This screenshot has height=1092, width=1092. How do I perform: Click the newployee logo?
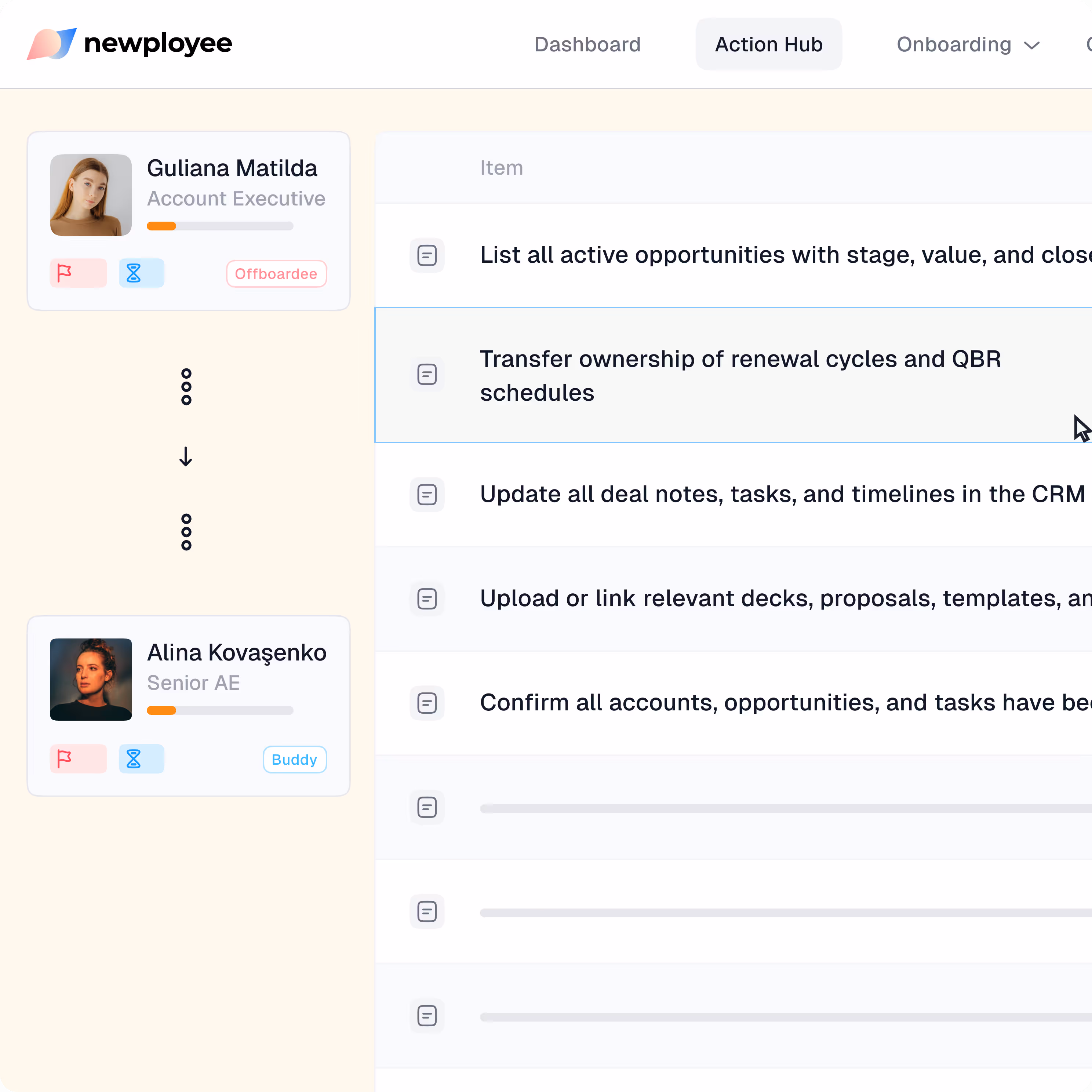(x=129, y=44)
